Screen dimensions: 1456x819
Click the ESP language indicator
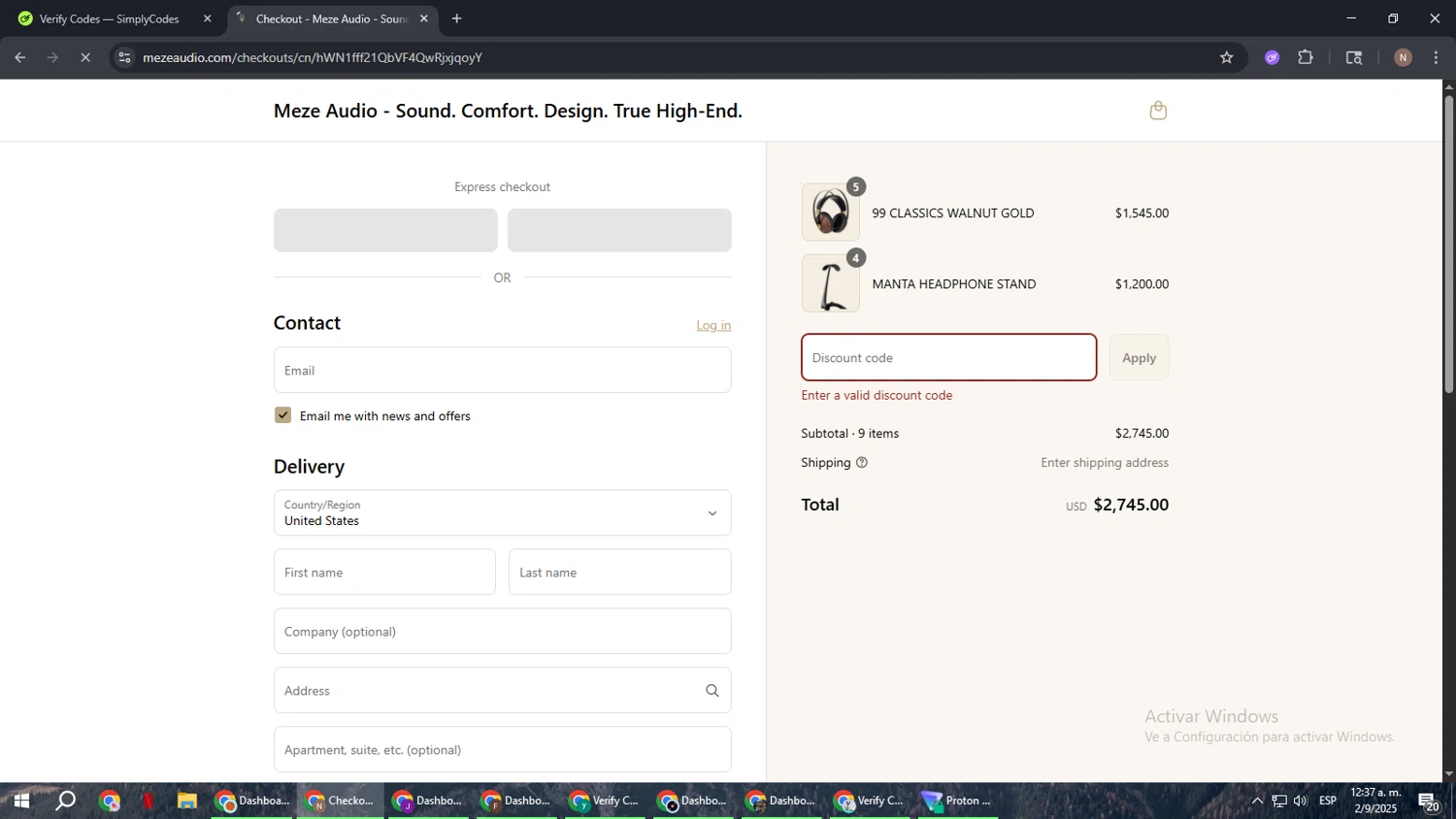[1328, 801]
